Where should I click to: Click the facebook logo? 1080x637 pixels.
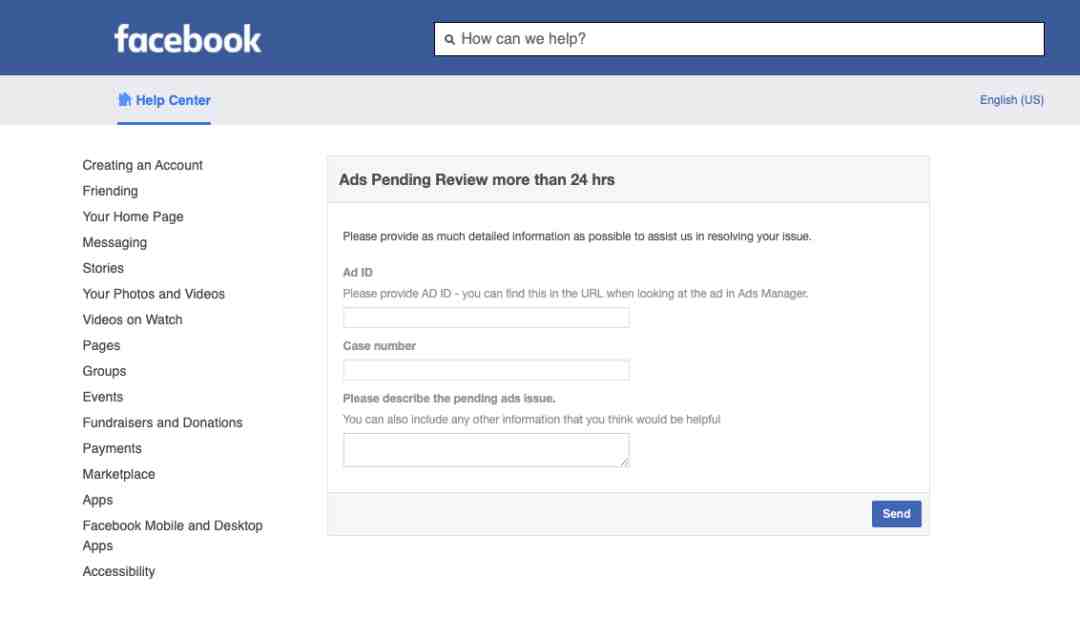(187, 39)
